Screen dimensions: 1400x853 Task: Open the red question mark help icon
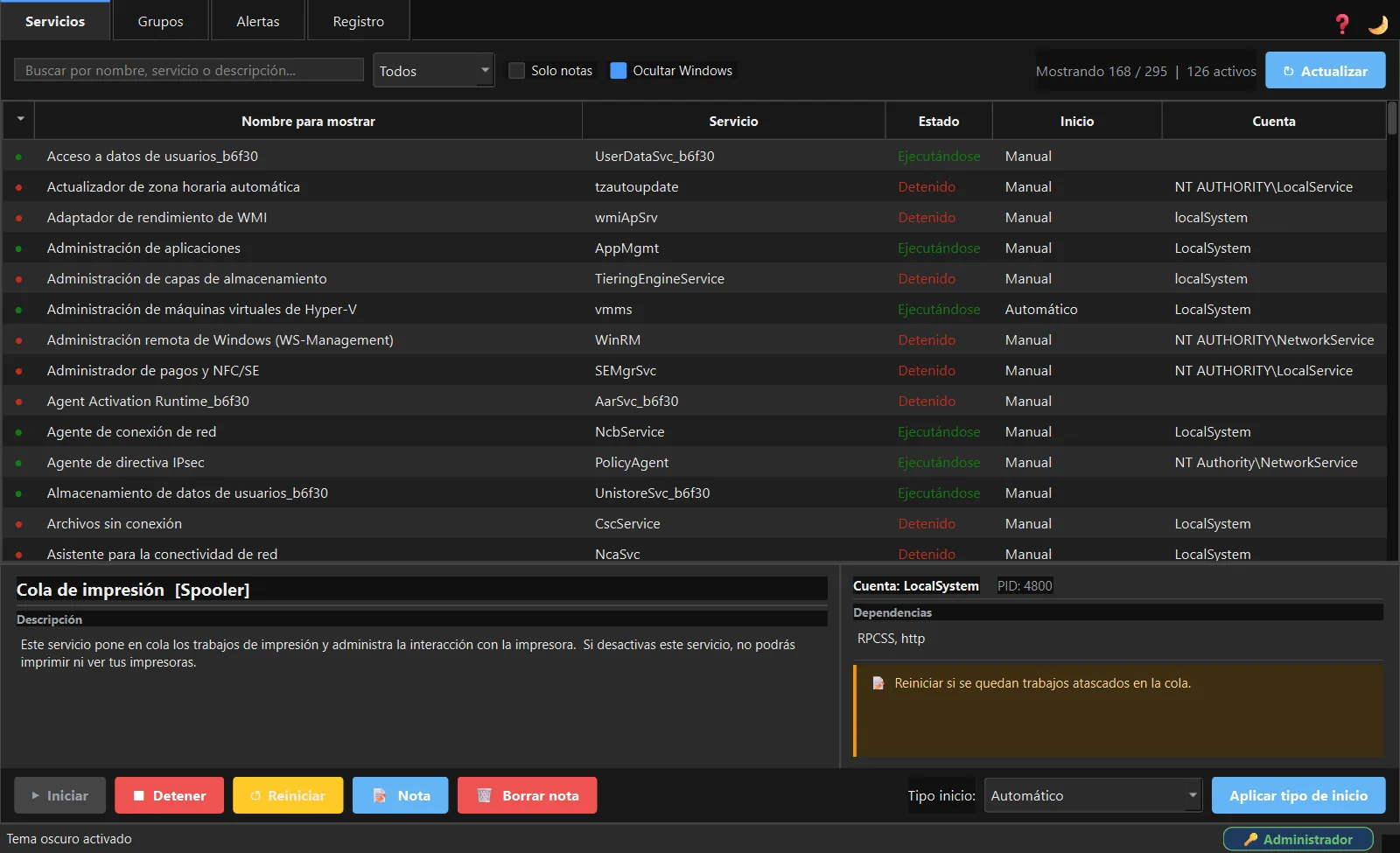coord(1341,24)
